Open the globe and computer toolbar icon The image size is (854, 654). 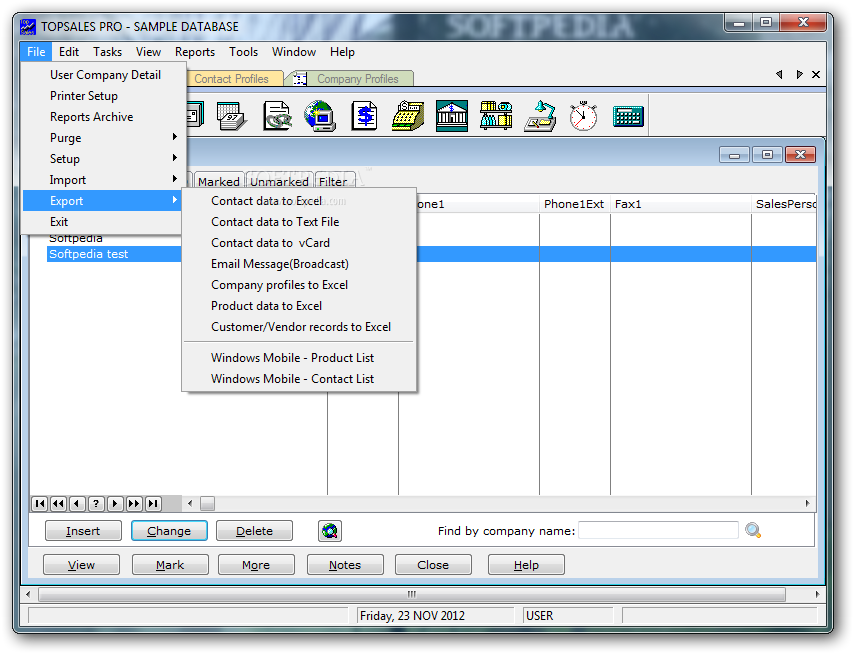tap(320, 116)
